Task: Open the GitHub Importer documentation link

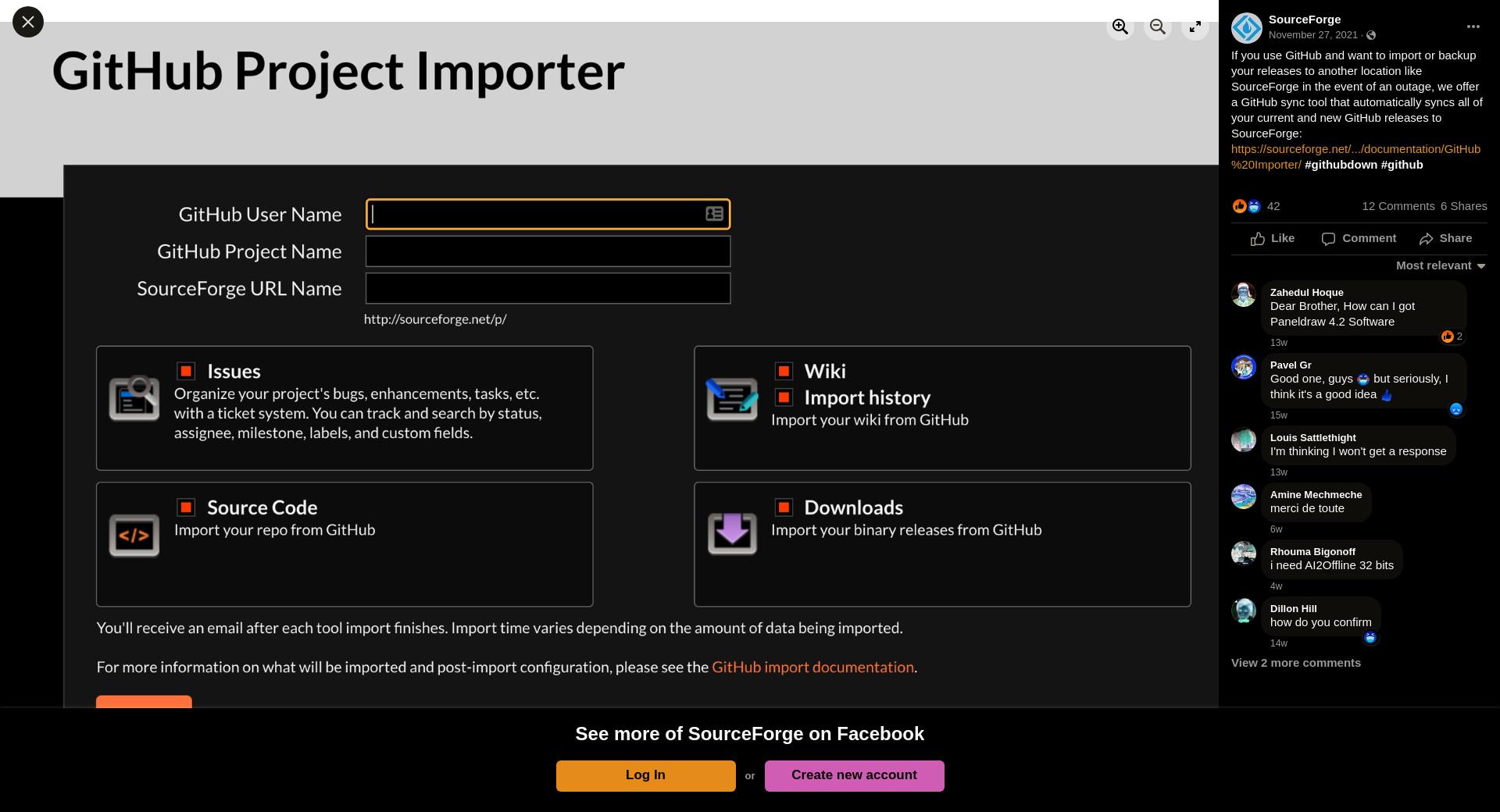Action: (x=1355, y=157)
